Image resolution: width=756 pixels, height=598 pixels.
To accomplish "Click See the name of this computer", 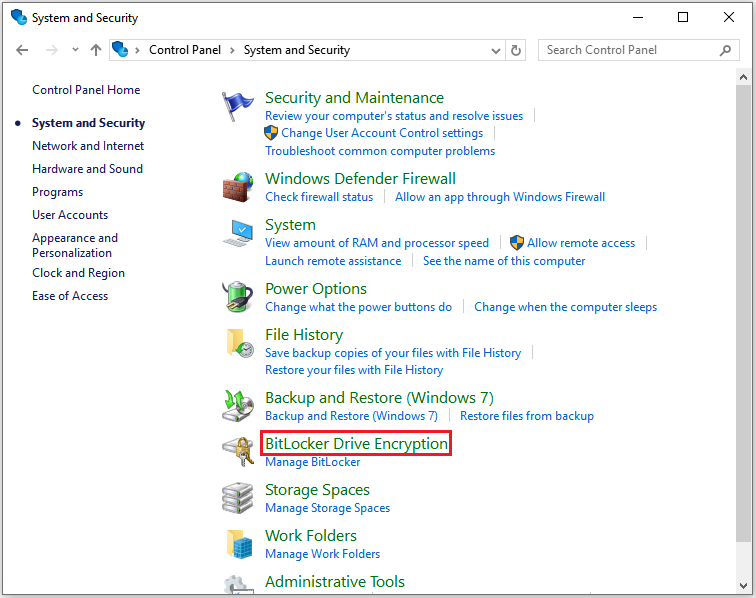I will pos(504,261).
